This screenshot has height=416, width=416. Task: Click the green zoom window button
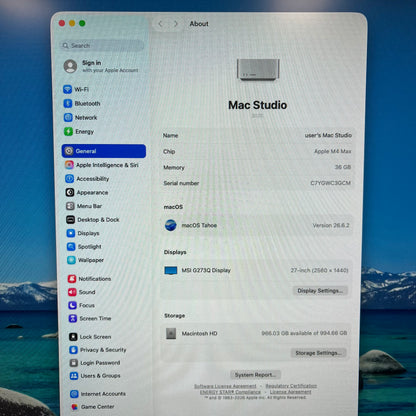coord(82,23)
